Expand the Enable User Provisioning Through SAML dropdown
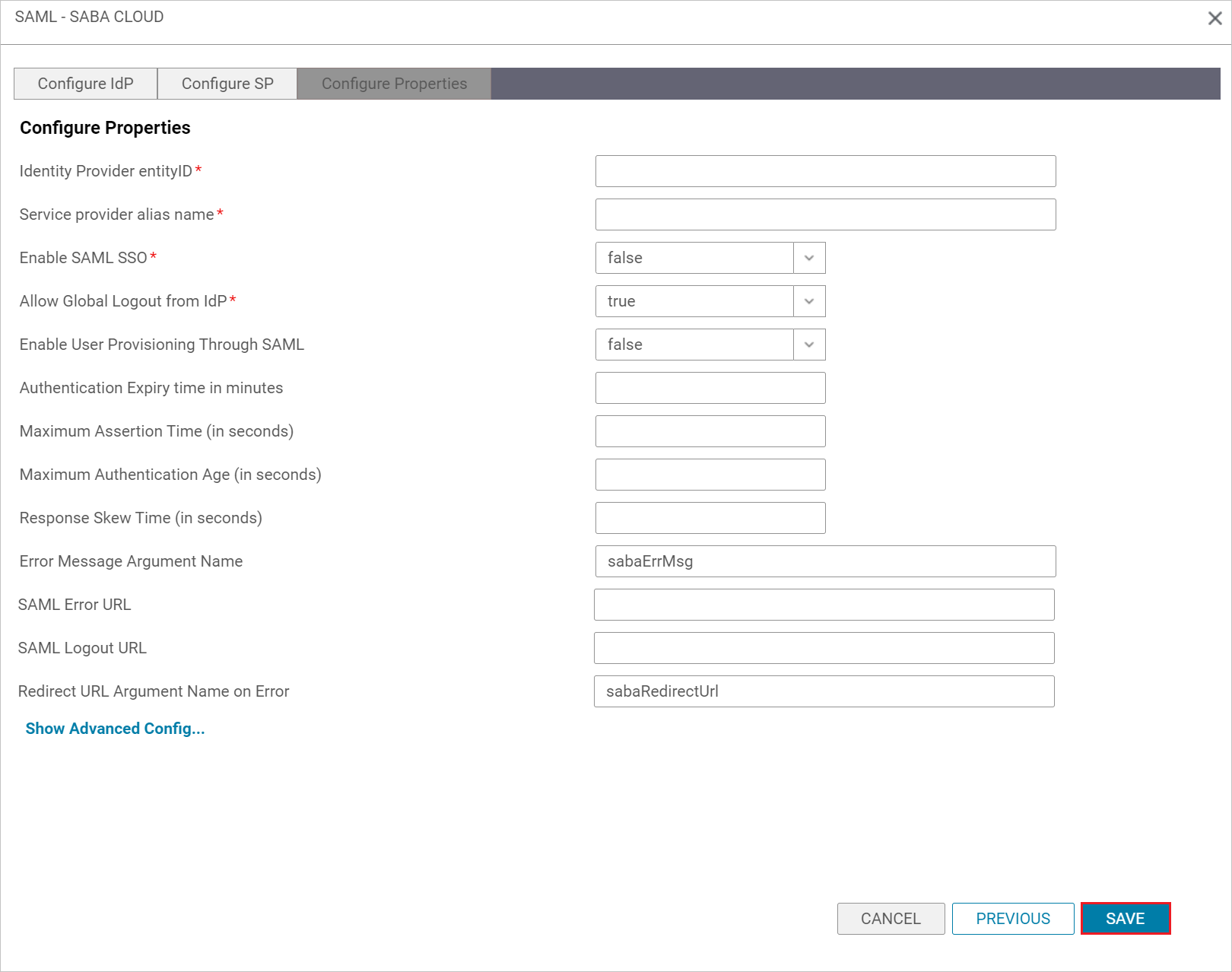This screenshot has width=1232, height=972. pyautogui.click(x=808, y=345)
